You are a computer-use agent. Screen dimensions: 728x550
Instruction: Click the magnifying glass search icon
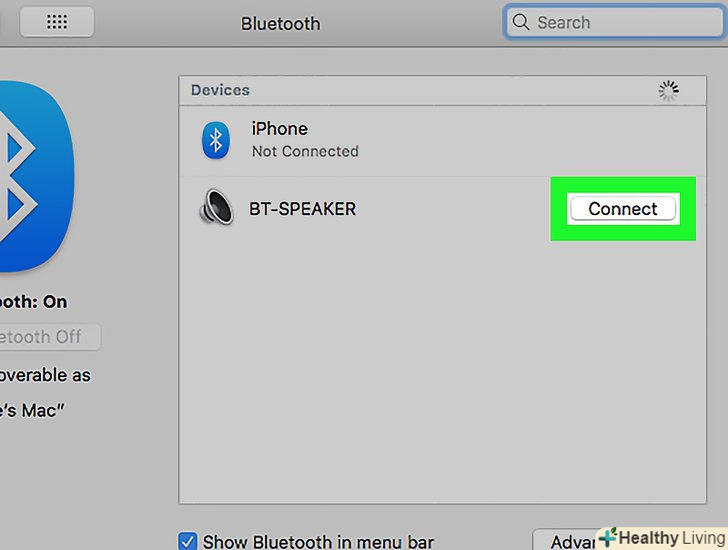(520, 22)
